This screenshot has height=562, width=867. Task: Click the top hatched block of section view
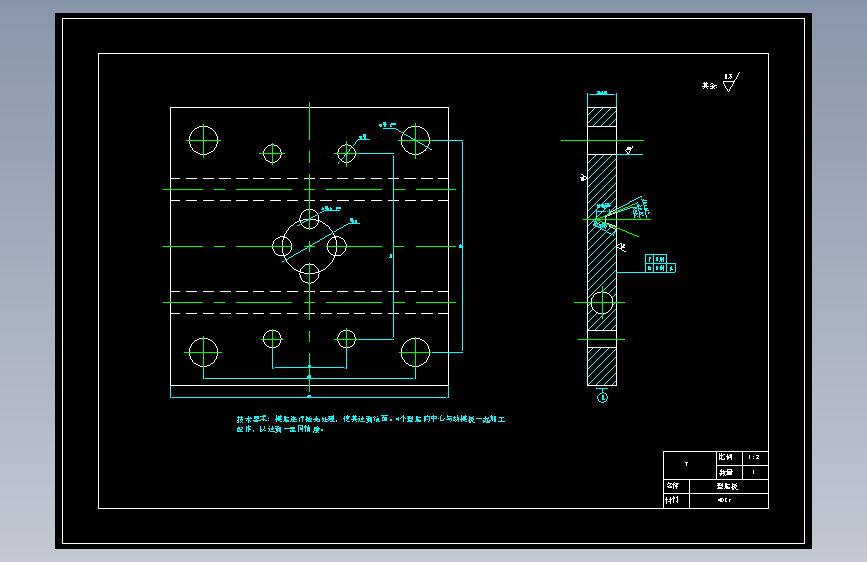pyautogui.click(x=602, y=117)
